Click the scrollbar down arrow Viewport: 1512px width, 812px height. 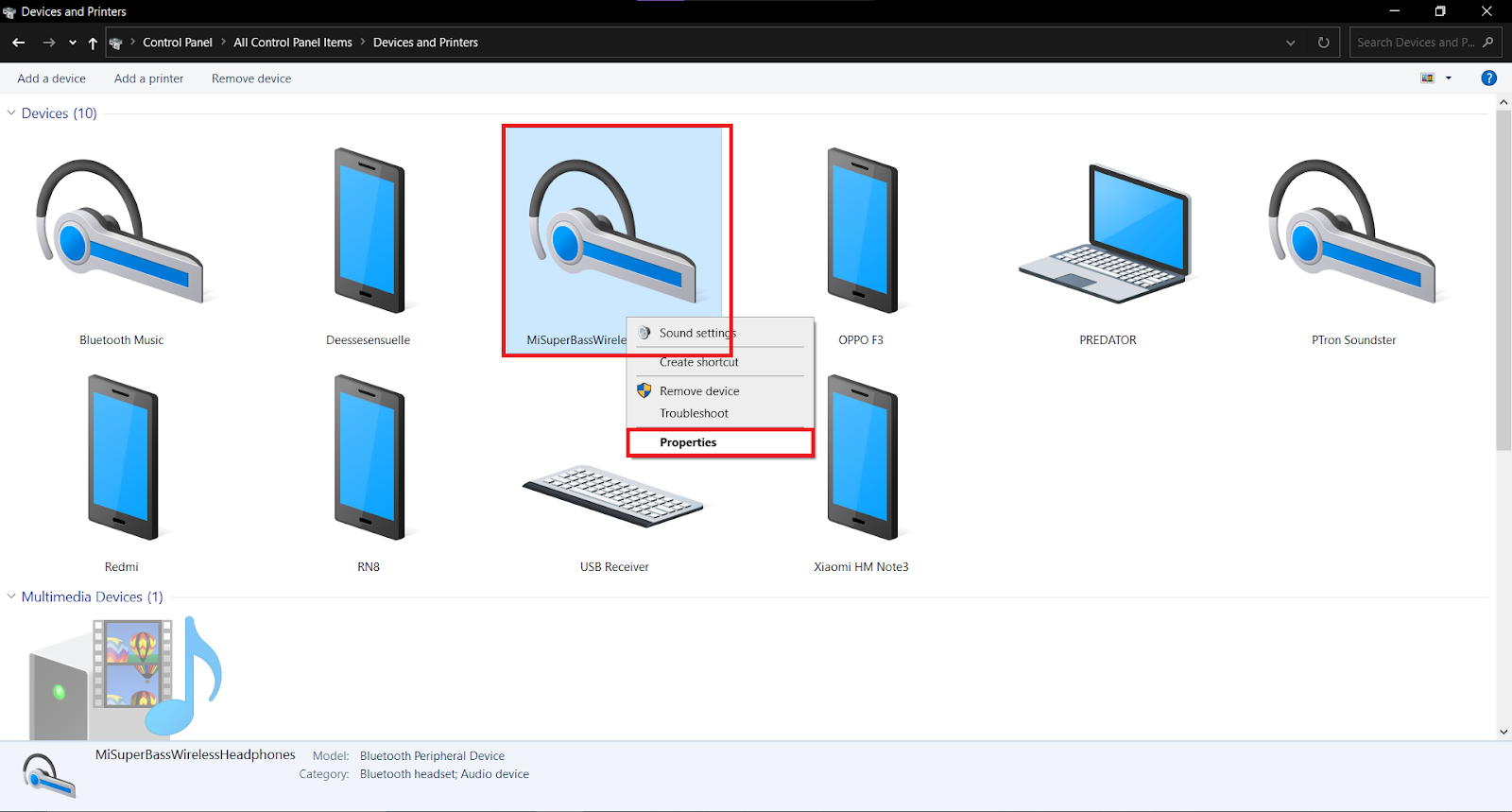click(1503, 732)
